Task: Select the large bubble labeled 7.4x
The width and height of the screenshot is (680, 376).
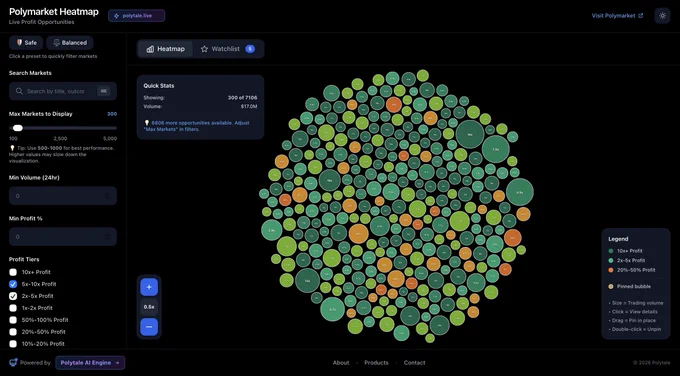Action: point(496,149)
